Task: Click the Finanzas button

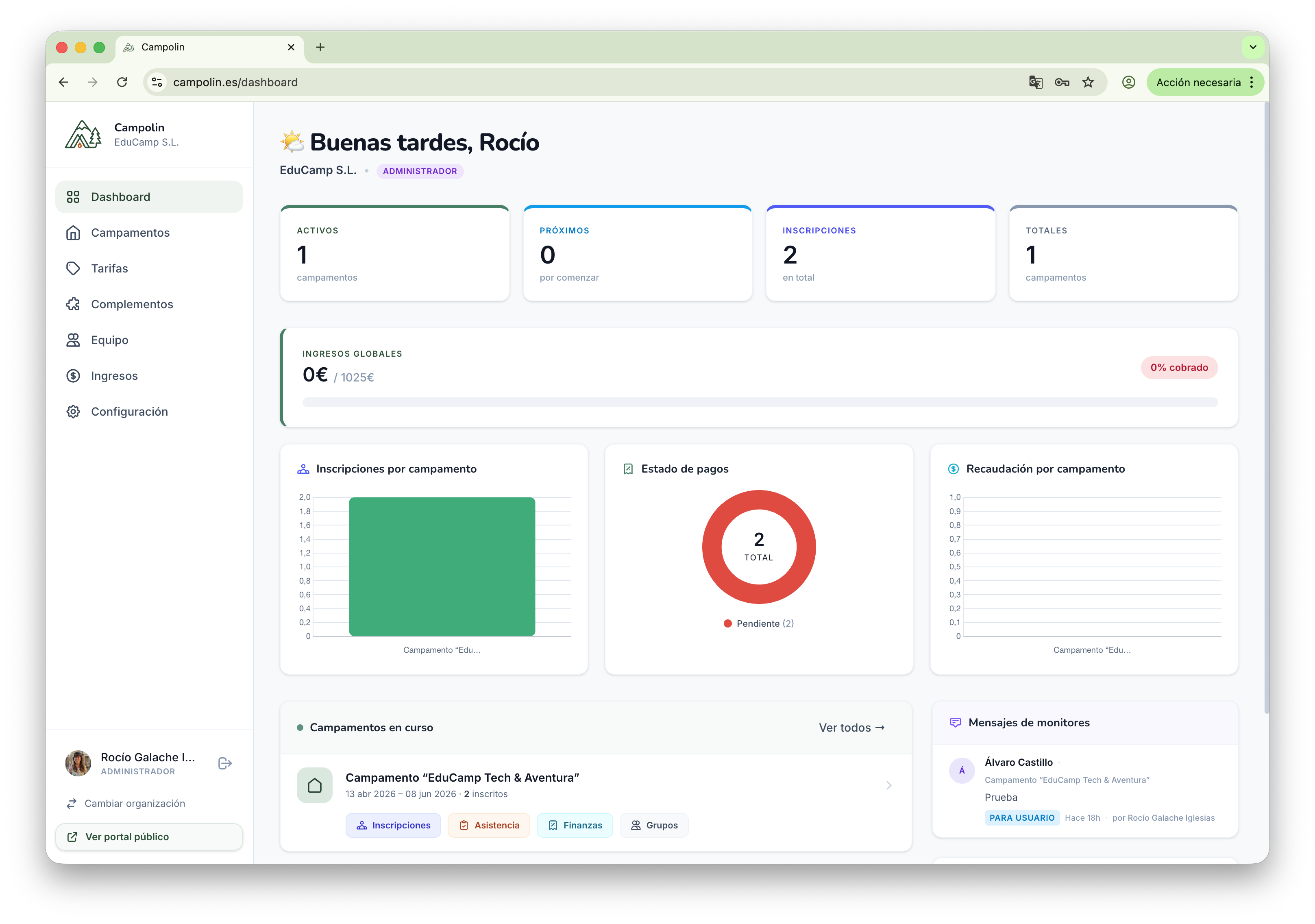Action: click(x=575, y=826)
